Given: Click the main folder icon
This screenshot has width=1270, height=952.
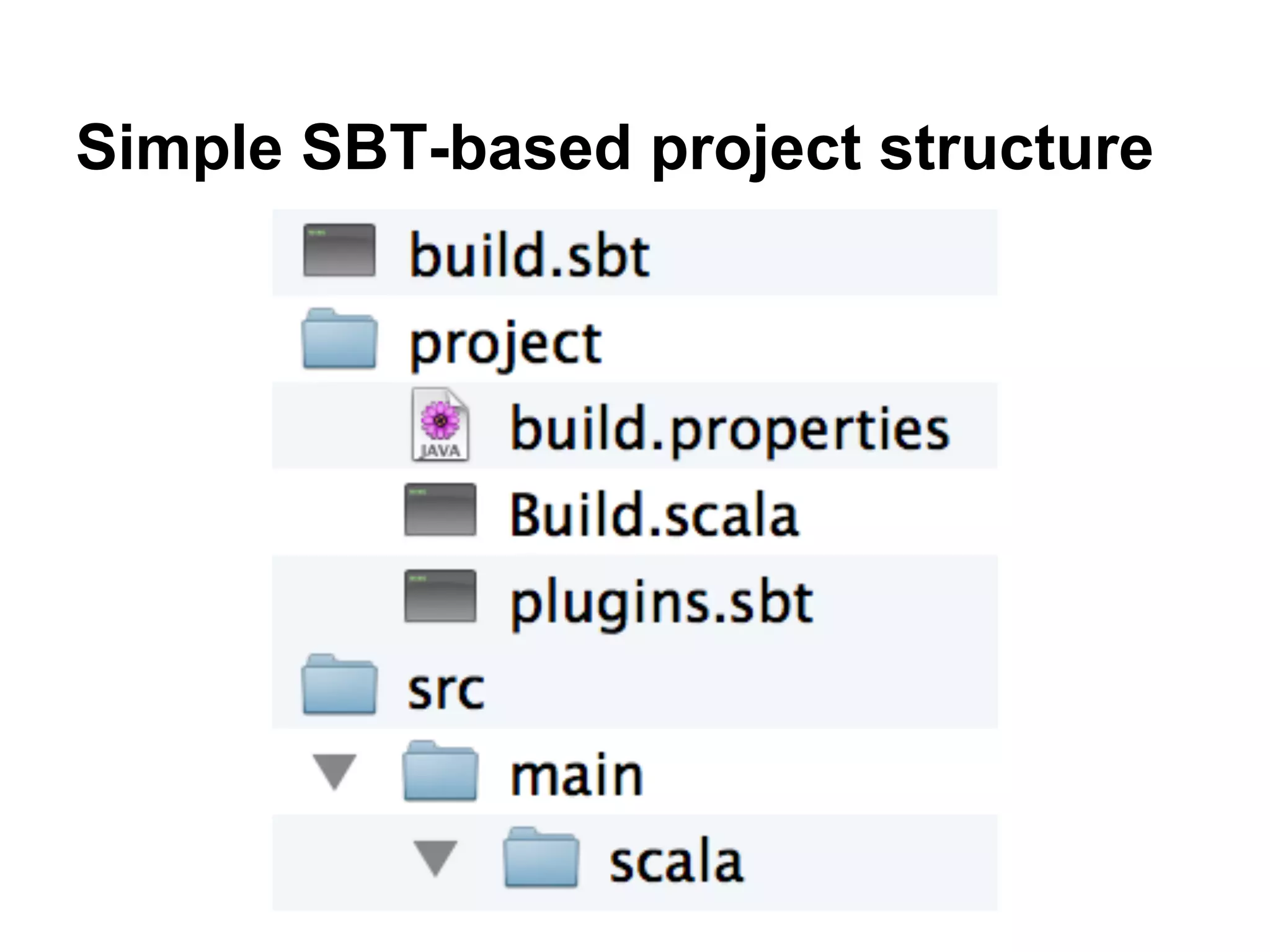Looking at the screenshot, I should pos(440,772).
